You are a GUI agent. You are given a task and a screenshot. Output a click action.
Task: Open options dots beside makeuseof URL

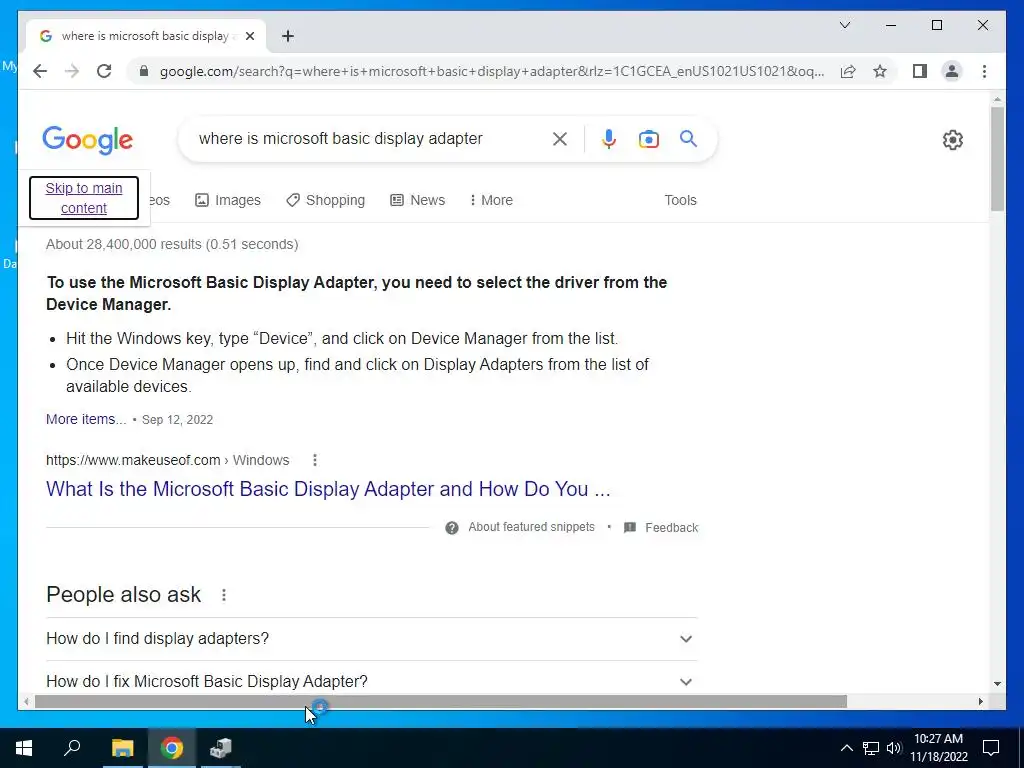[x=315, y=460]
